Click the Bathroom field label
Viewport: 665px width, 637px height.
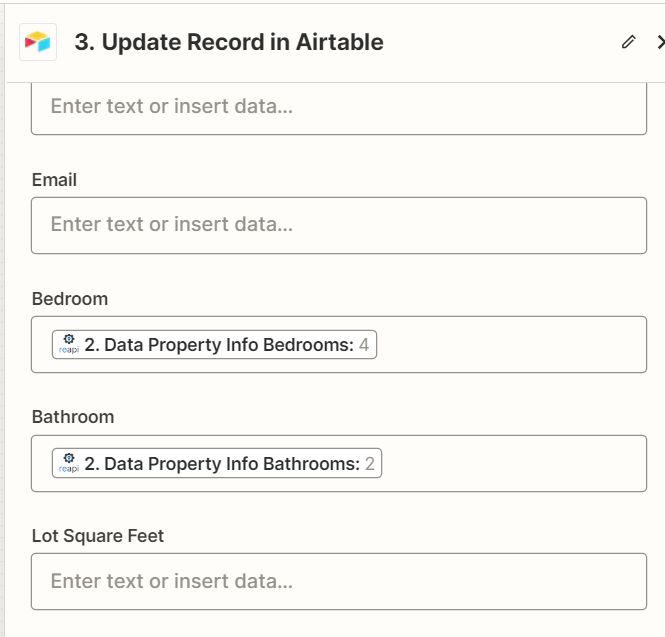73,417
